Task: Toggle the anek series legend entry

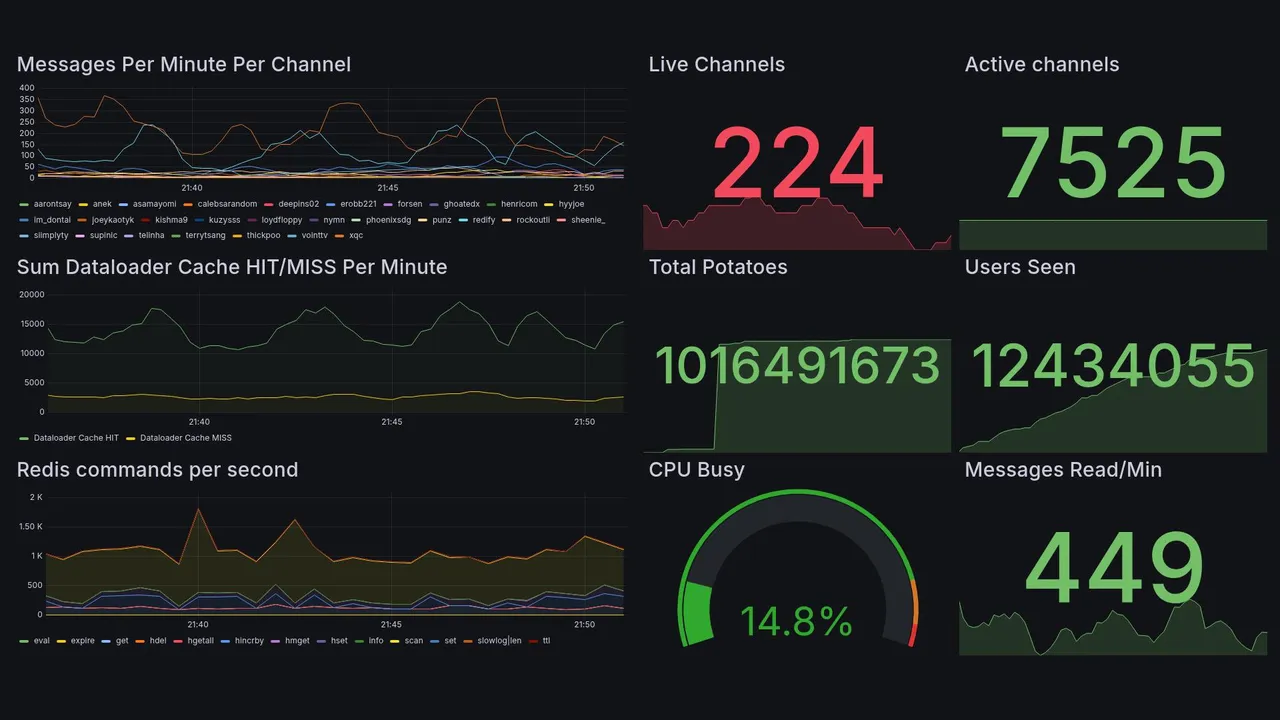Action: click(x=102, y=204)
